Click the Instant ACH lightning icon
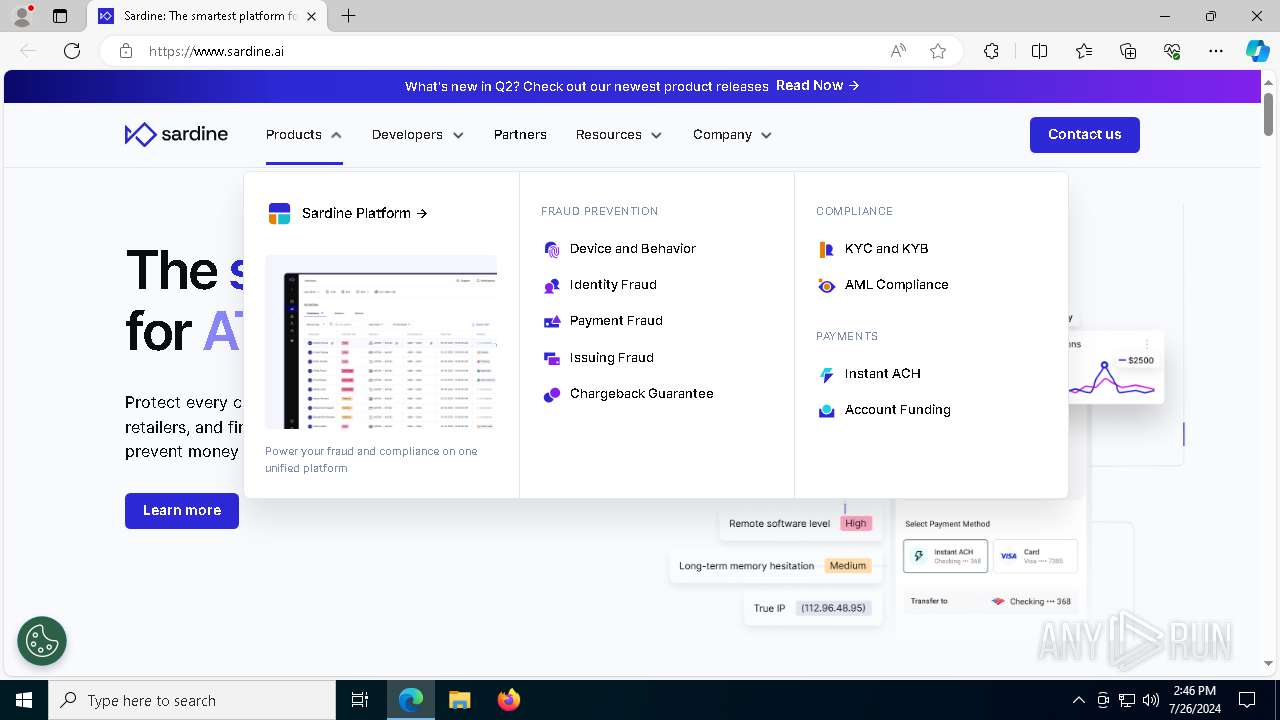1280x720 pixels. click(x=826, y=374)
